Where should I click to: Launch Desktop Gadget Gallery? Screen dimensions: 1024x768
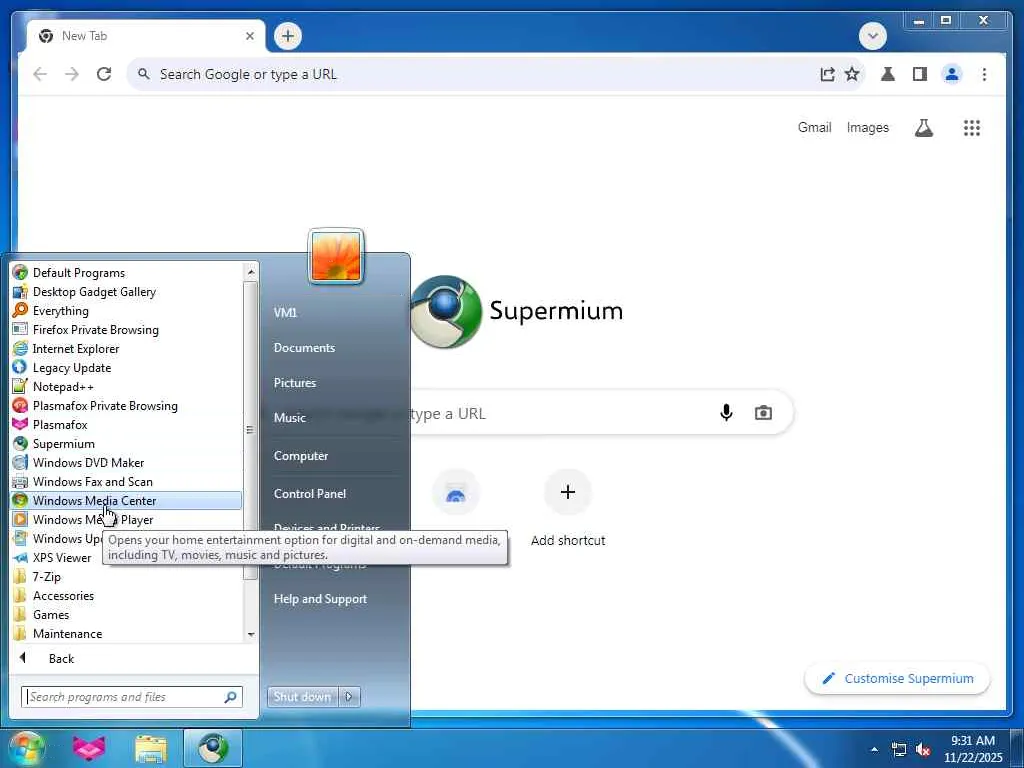coord(126,292)
